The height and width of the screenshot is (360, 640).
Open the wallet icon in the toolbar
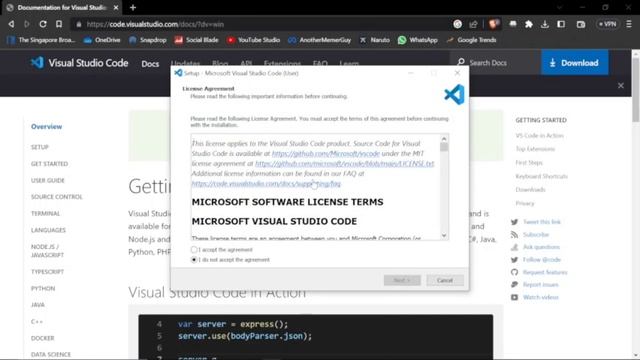[x=581, y=24]
